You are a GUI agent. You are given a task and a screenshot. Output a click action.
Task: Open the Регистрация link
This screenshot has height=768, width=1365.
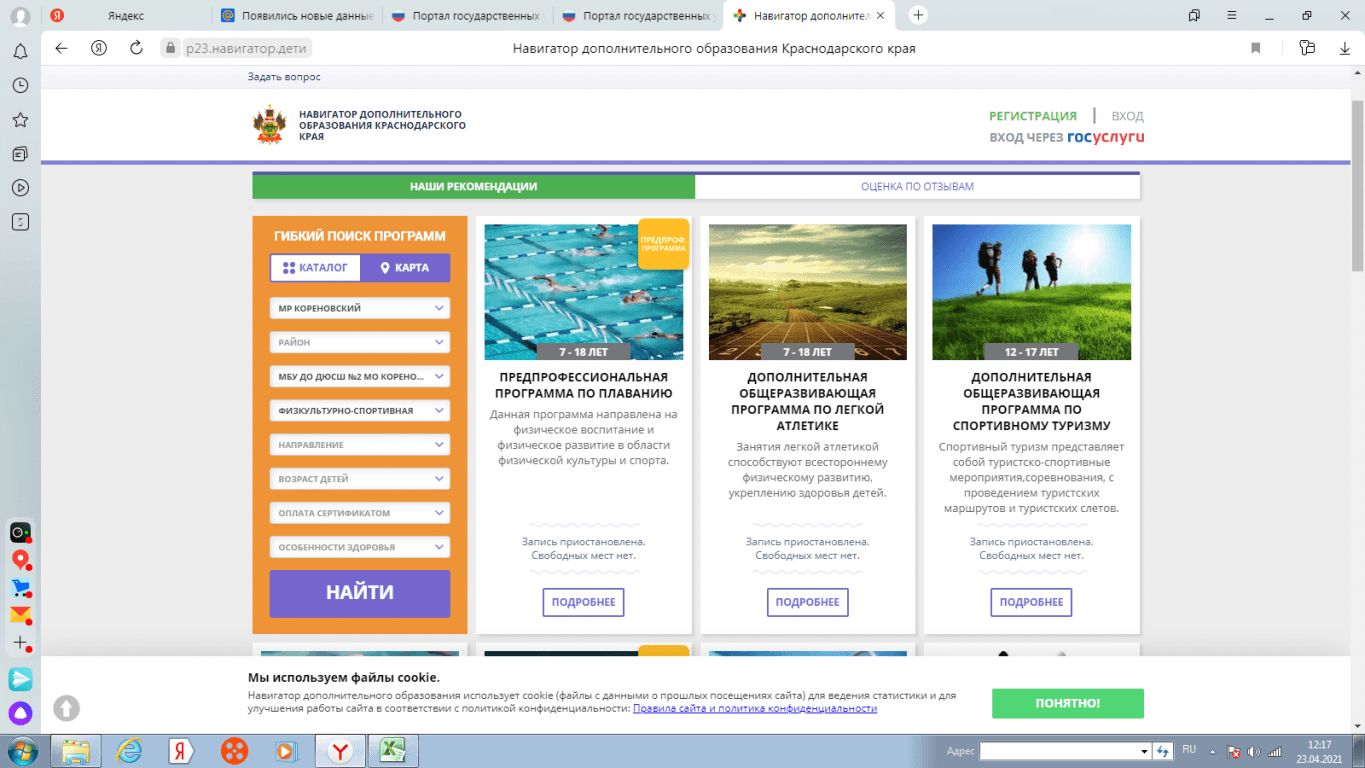(x=1032, y=116)
